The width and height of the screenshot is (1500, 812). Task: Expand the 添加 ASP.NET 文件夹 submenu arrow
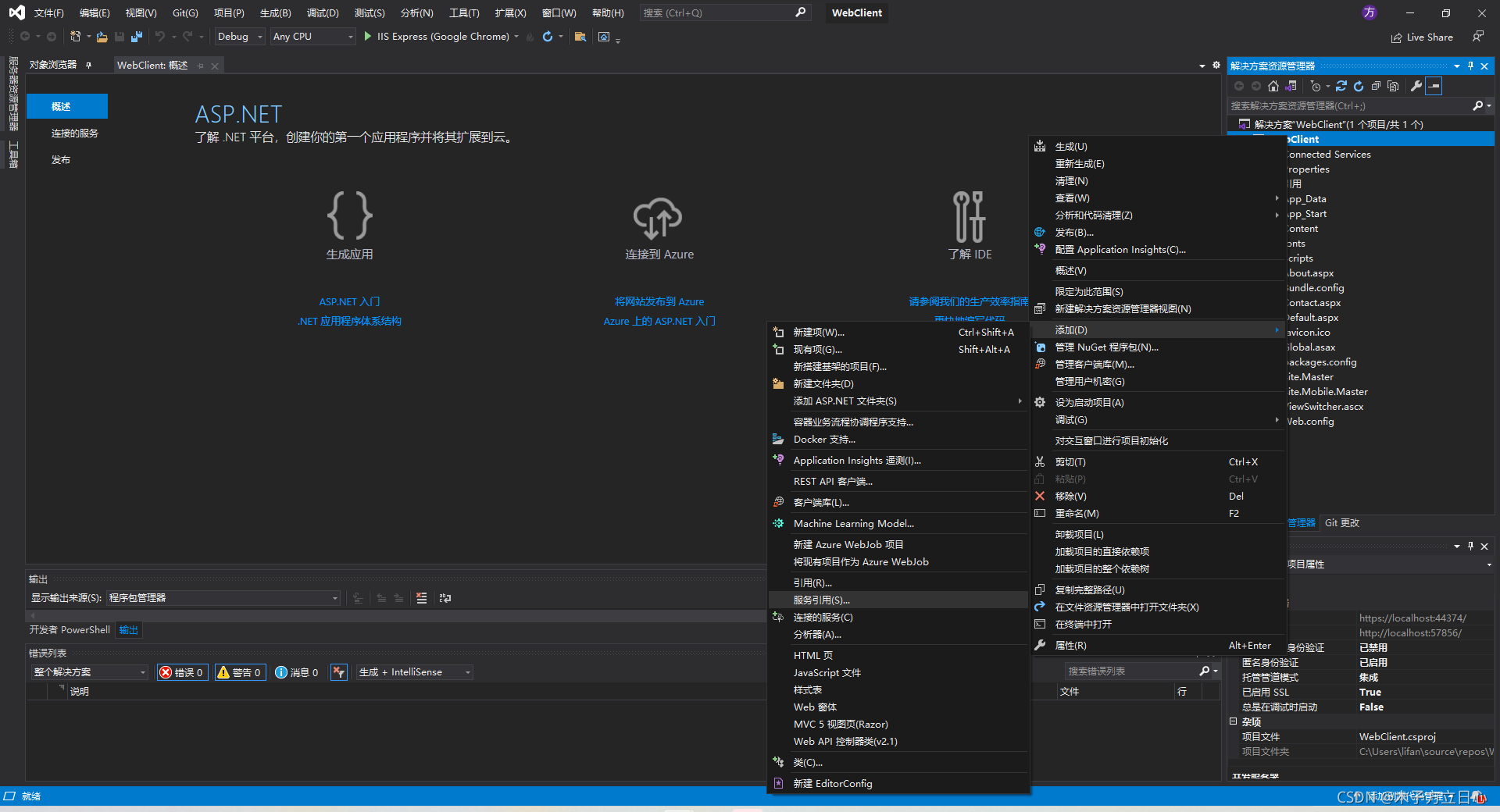1020,401
